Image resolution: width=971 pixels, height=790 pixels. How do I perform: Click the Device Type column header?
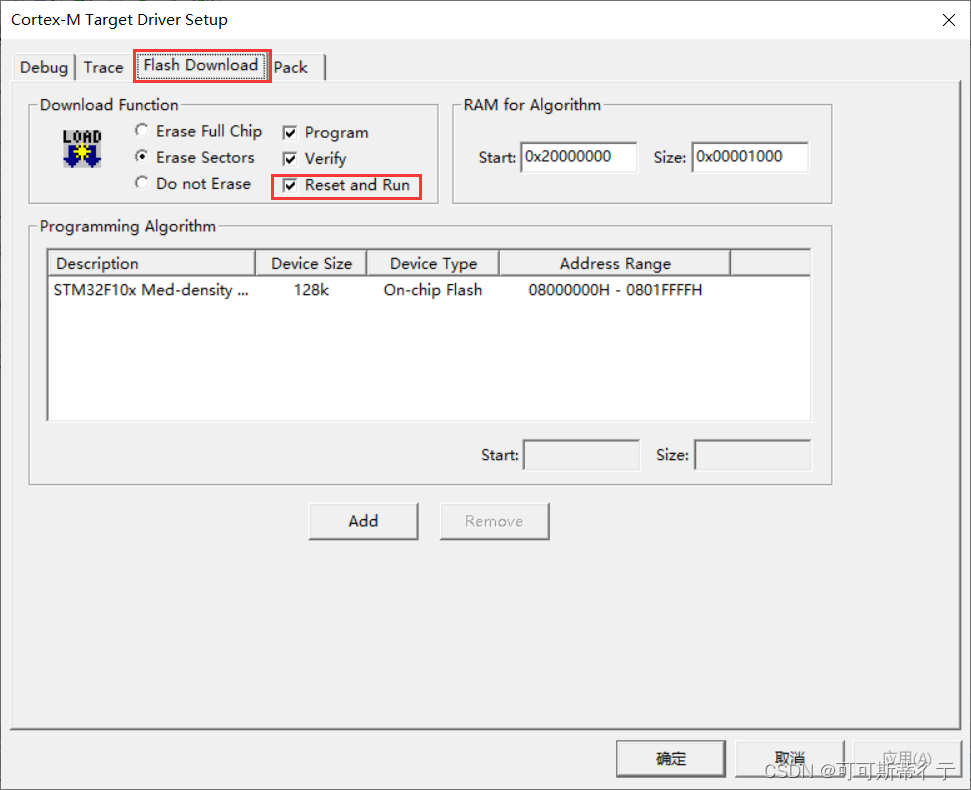click(x=433, y=263)
